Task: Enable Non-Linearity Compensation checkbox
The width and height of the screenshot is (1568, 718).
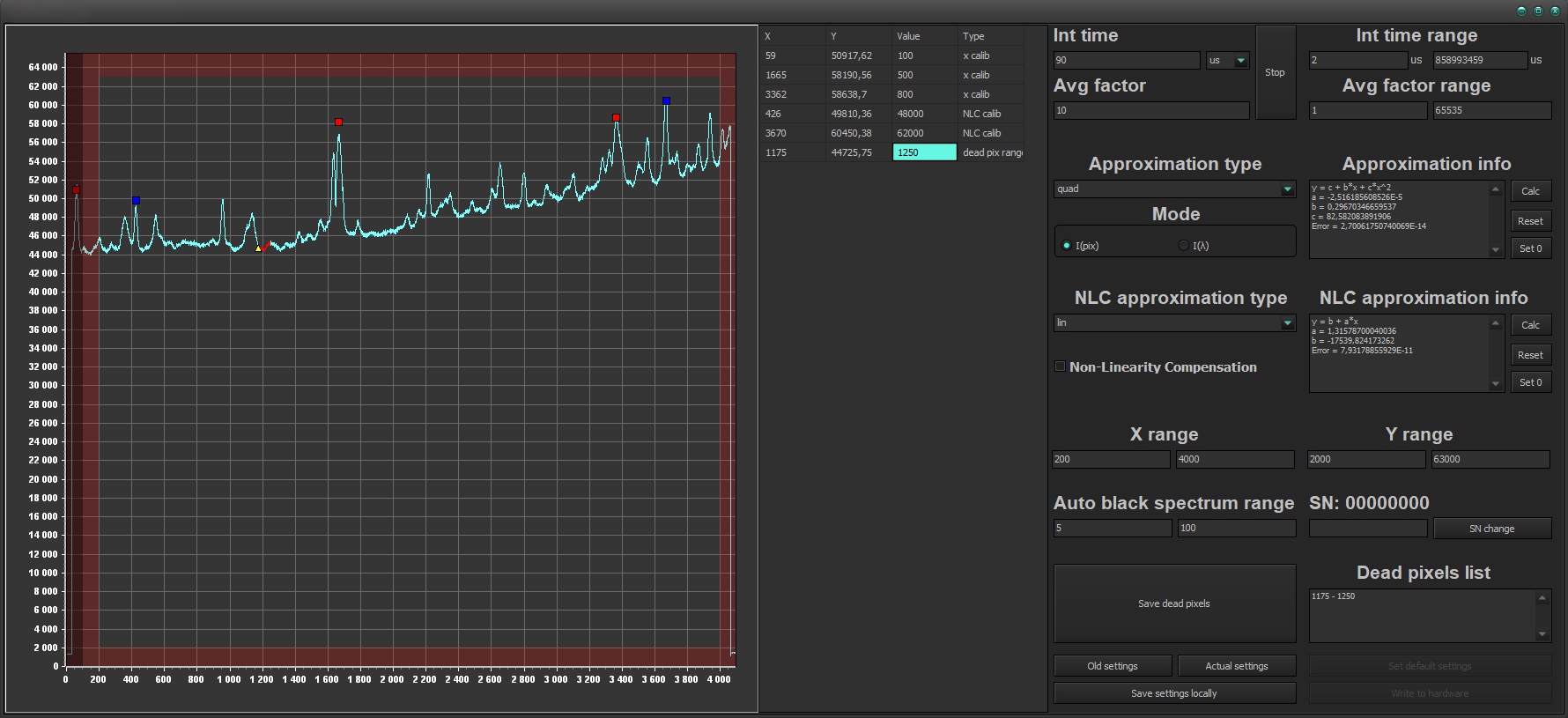Action: click(1061, 366)
